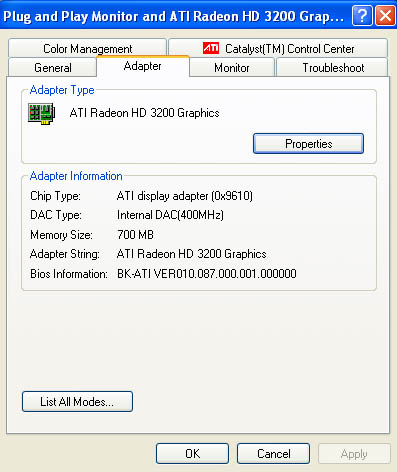Screen dimensions: 397x472
Task: Confirm the dialog with OK
Action: point(192,453)
